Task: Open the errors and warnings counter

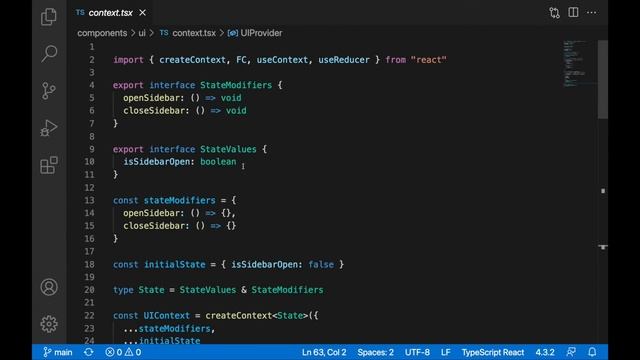Action: coord(123,352)
